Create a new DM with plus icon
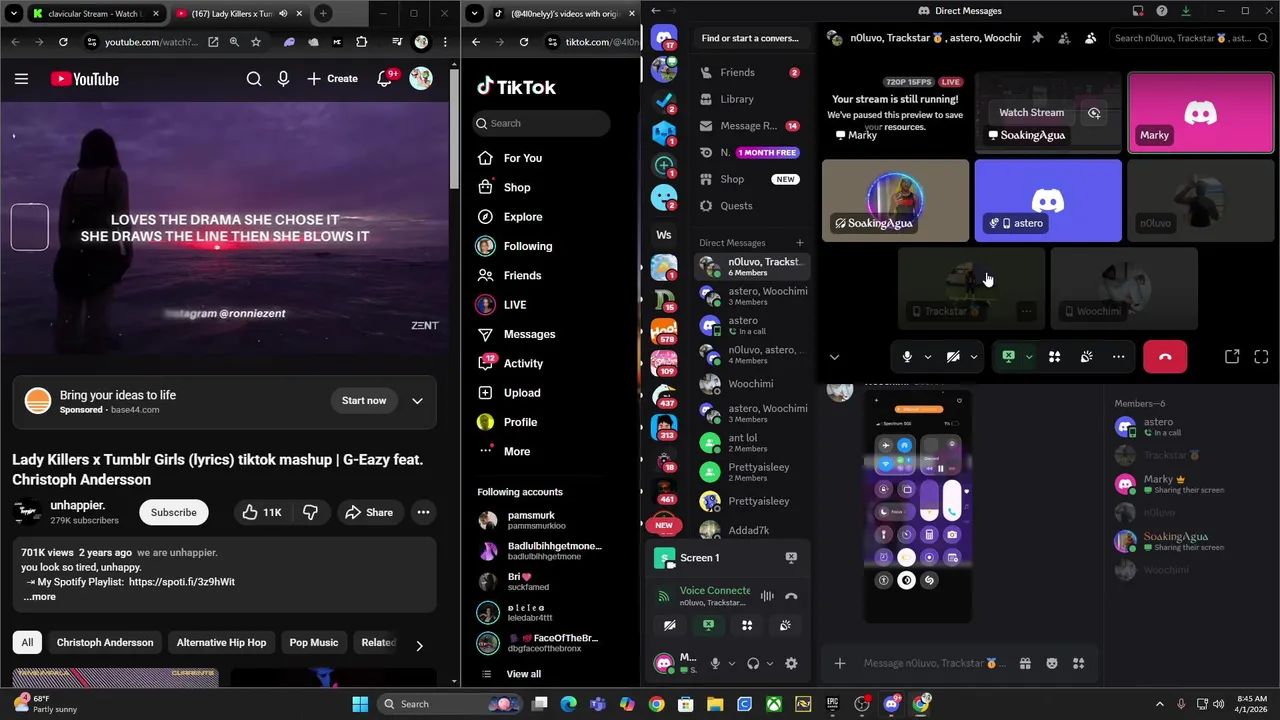The height and width of the screenshot is (720, 1280). click(799, 242)
